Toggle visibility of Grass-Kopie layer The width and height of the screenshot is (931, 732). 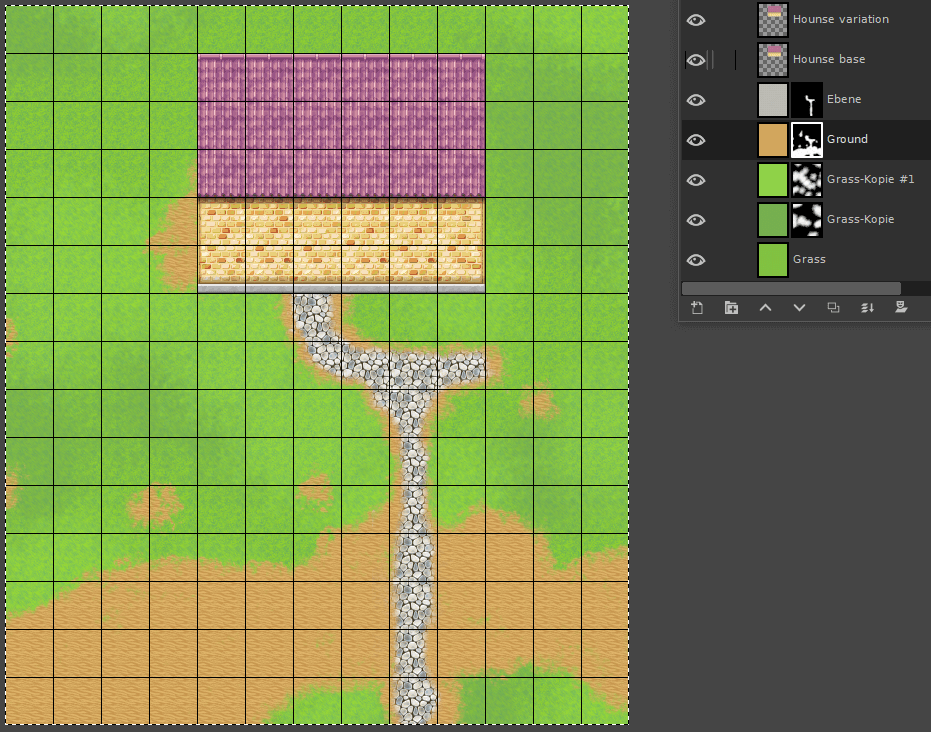click(696, 220)
